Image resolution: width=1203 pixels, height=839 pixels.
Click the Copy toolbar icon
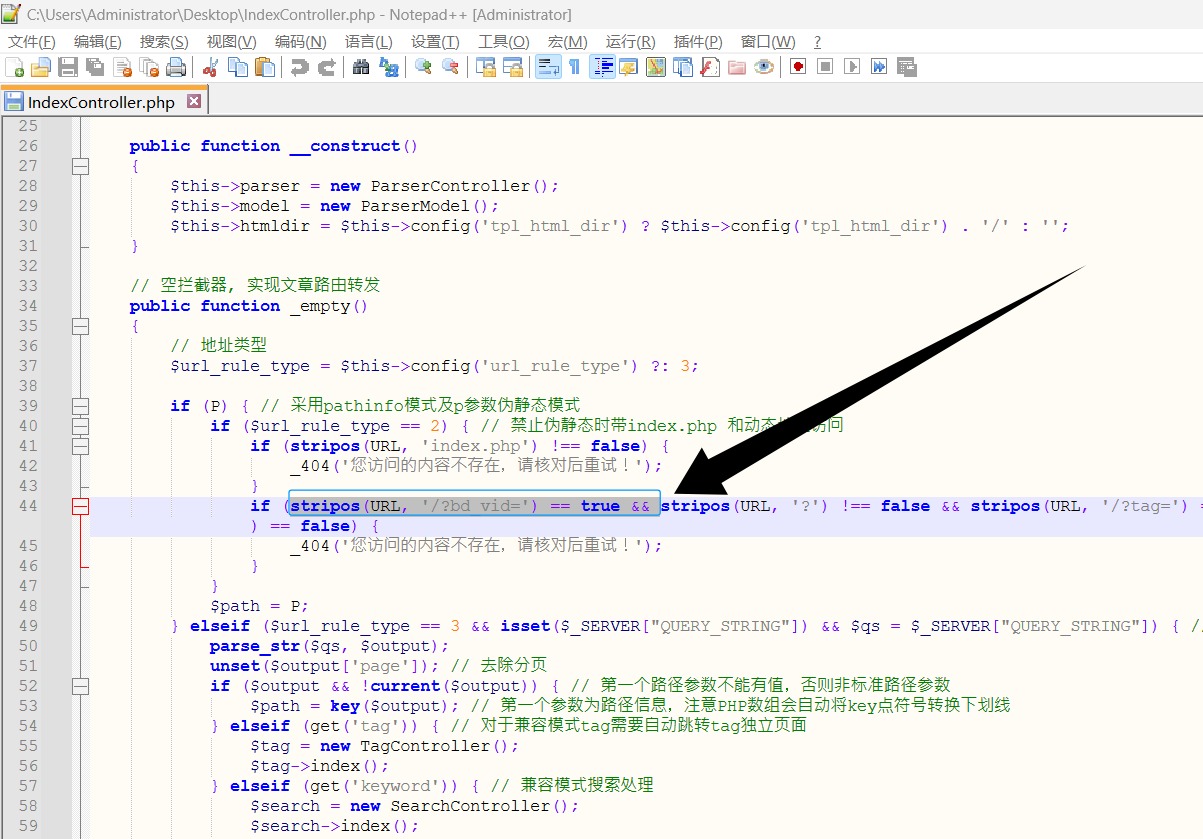[237, 67]
